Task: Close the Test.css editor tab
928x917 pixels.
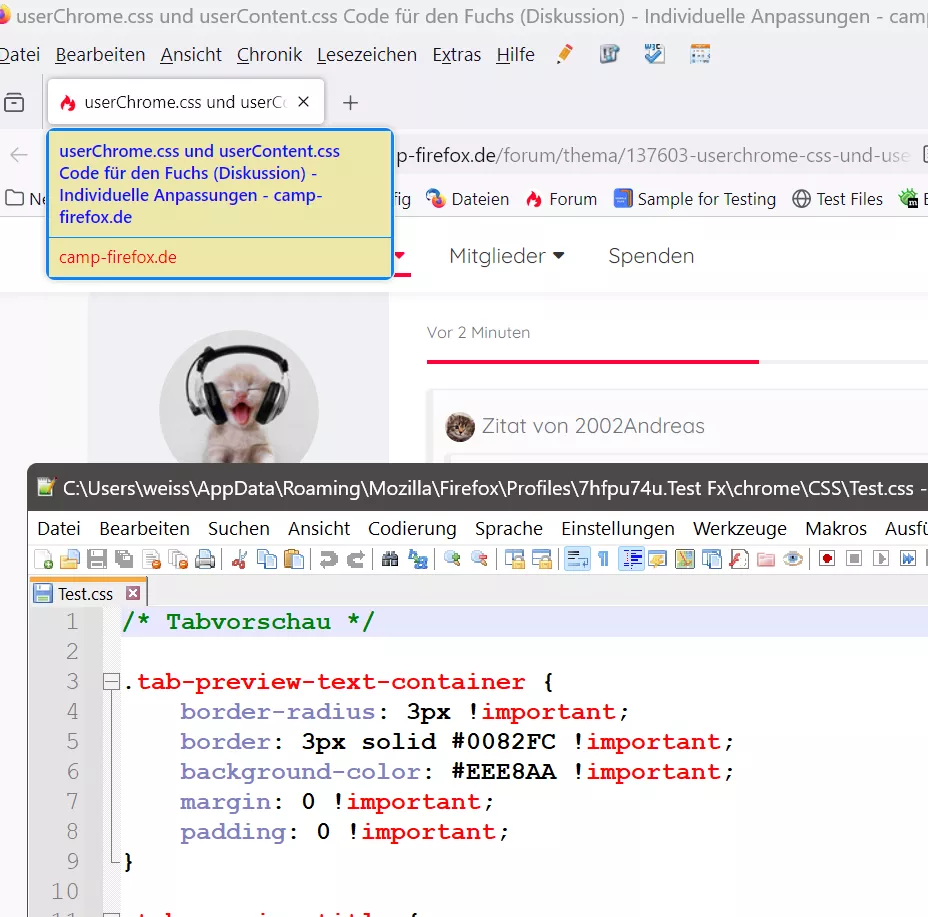Action: (x=134, y=593)
